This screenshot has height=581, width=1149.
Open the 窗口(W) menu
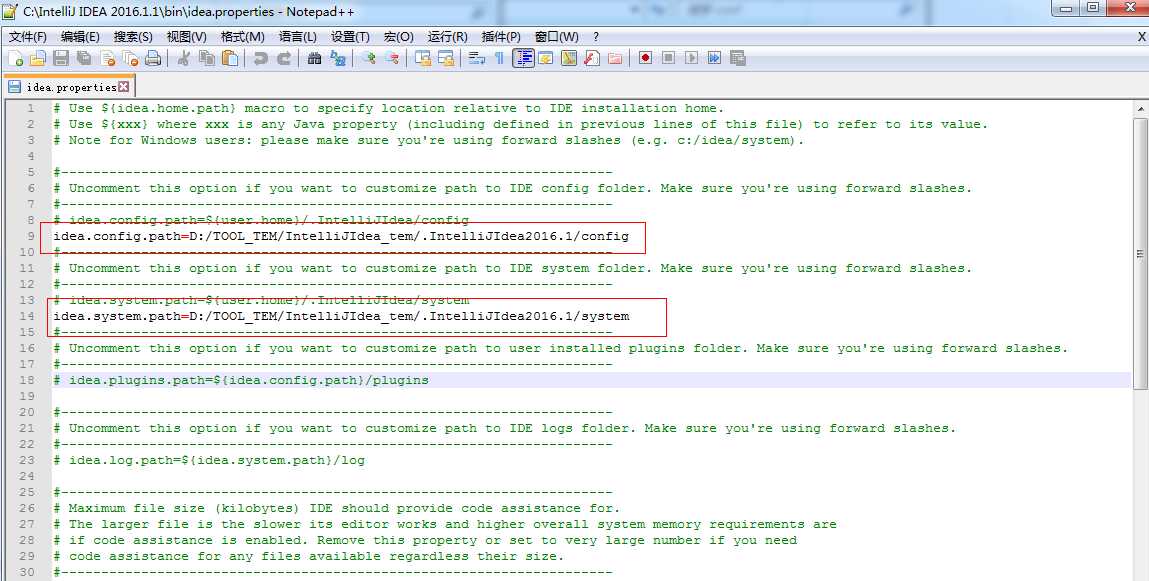click(x=557, y=37)
